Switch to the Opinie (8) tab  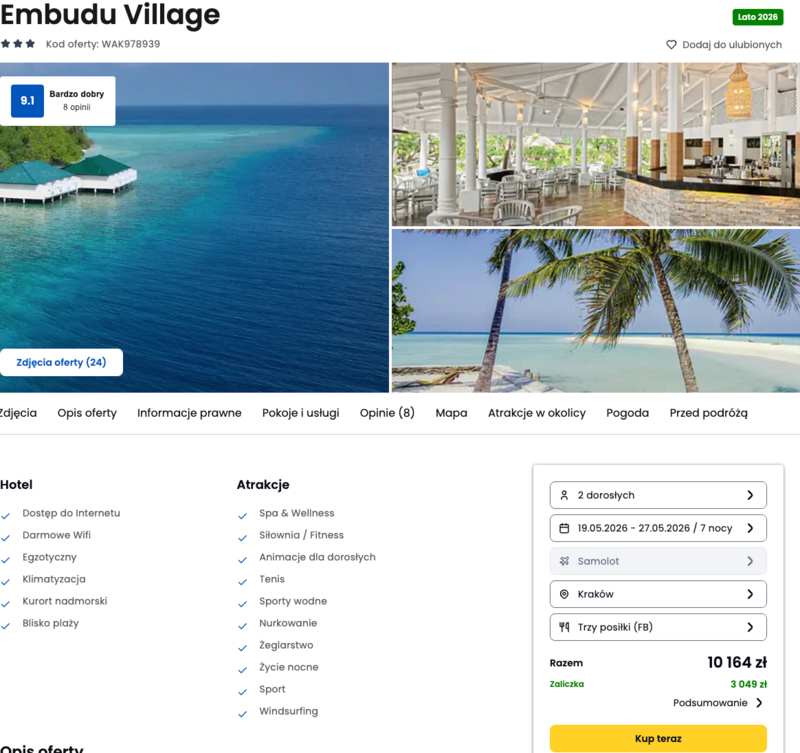click(x=387, y=413)
